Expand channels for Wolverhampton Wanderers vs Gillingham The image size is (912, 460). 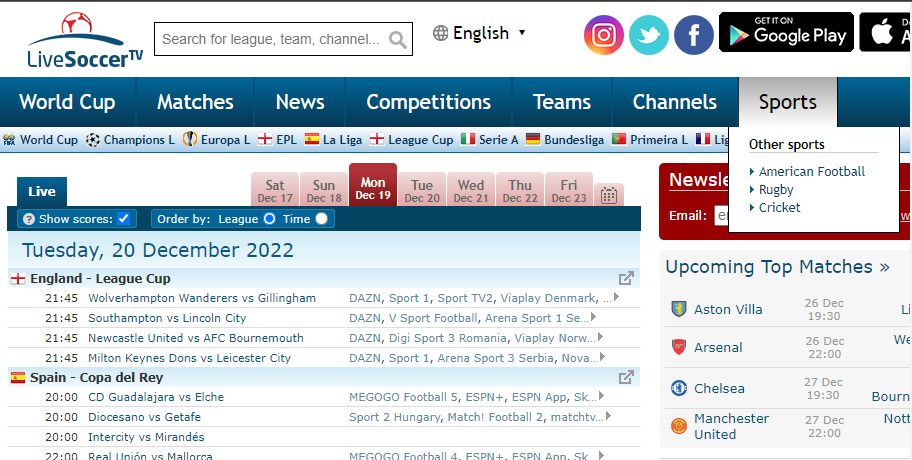[617, 297]
